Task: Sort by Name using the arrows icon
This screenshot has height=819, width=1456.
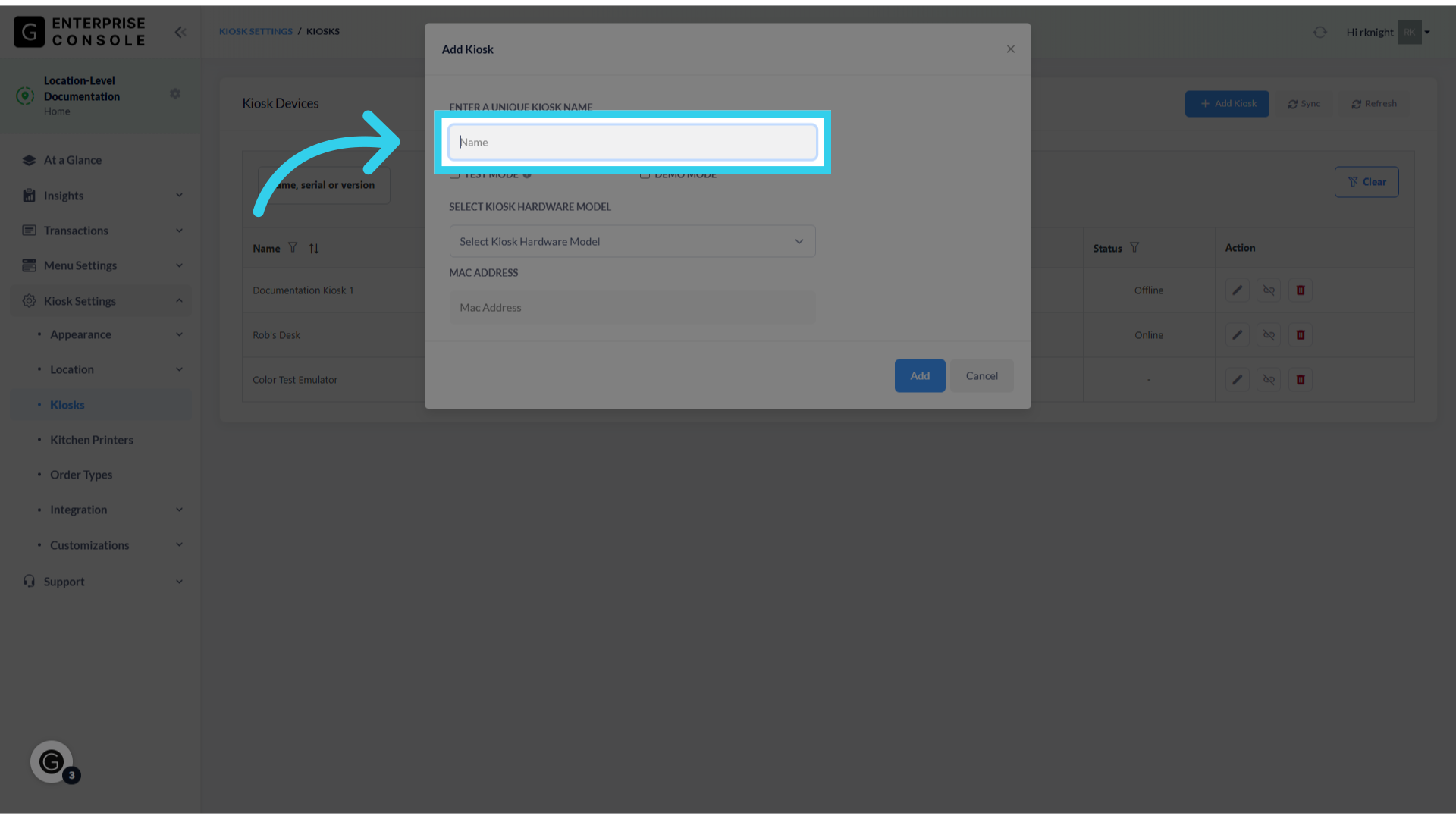Action: pos(314,249)
